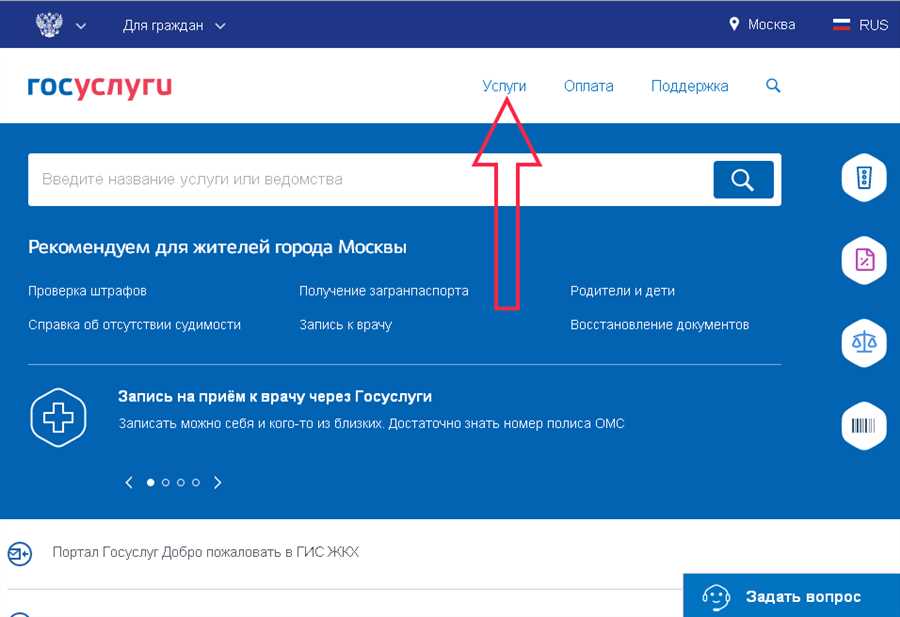Focus the service name search field

370,180
